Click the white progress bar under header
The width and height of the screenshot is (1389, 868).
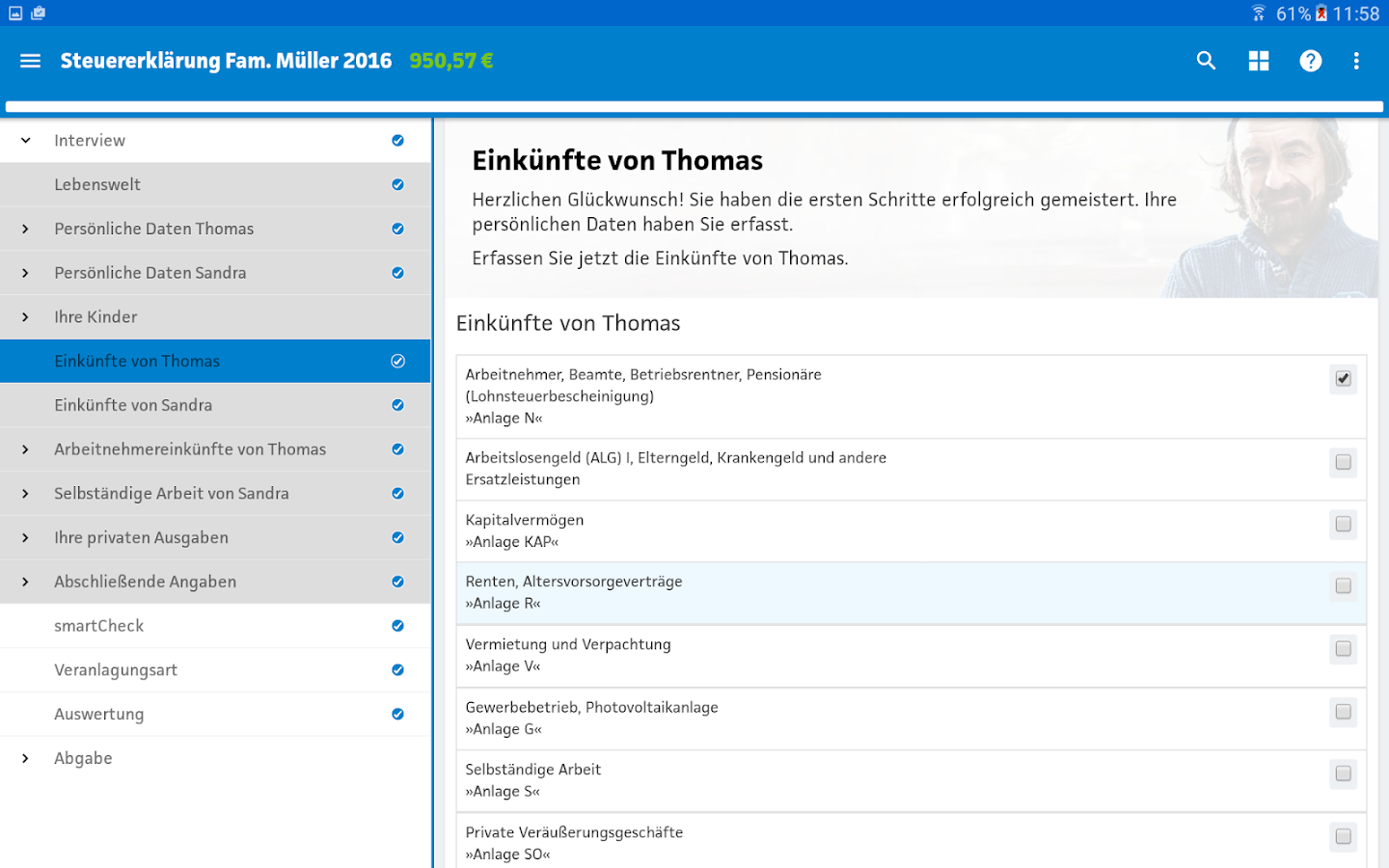tap(694, 107)
